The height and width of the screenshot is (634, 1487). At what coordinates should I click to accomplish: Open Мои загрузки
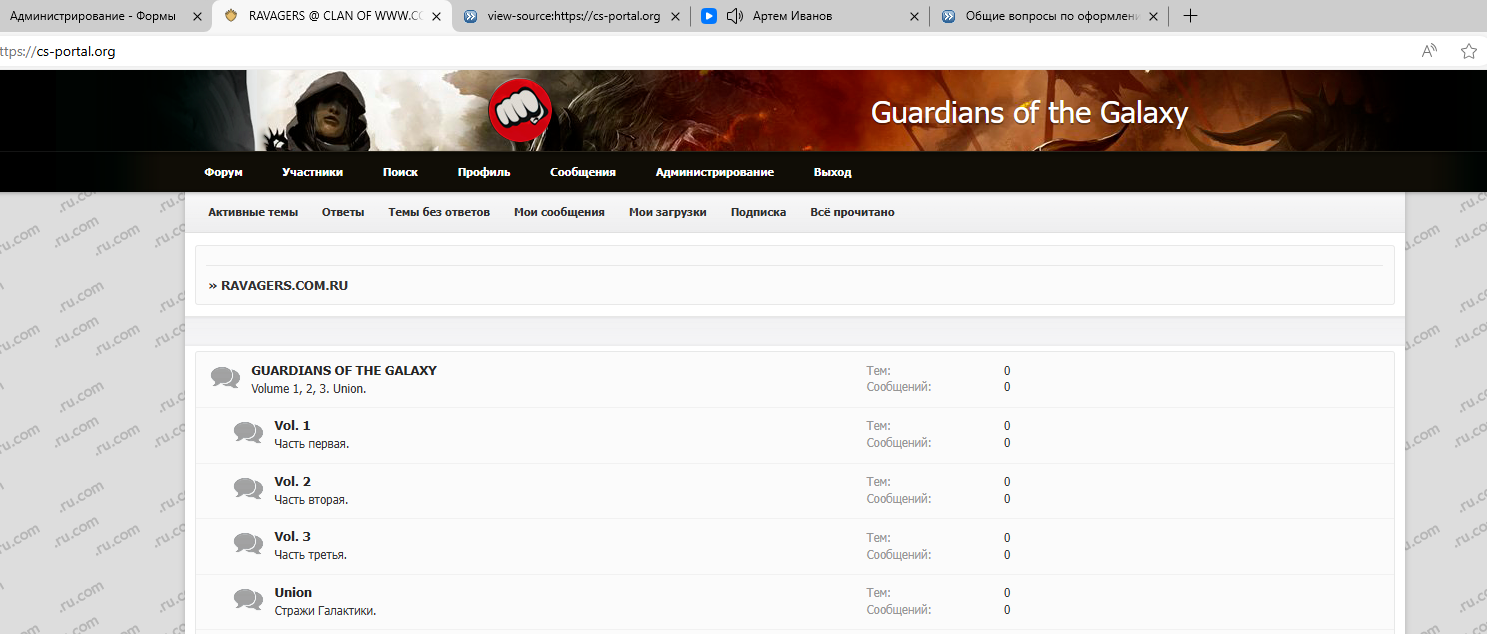coord(668,212)
